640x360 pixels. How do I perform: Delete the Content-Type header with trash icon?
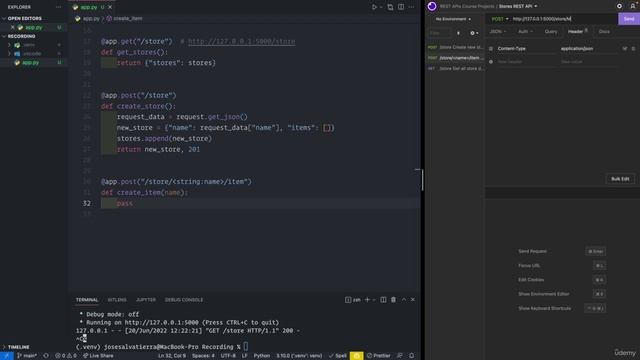[633, 49]
